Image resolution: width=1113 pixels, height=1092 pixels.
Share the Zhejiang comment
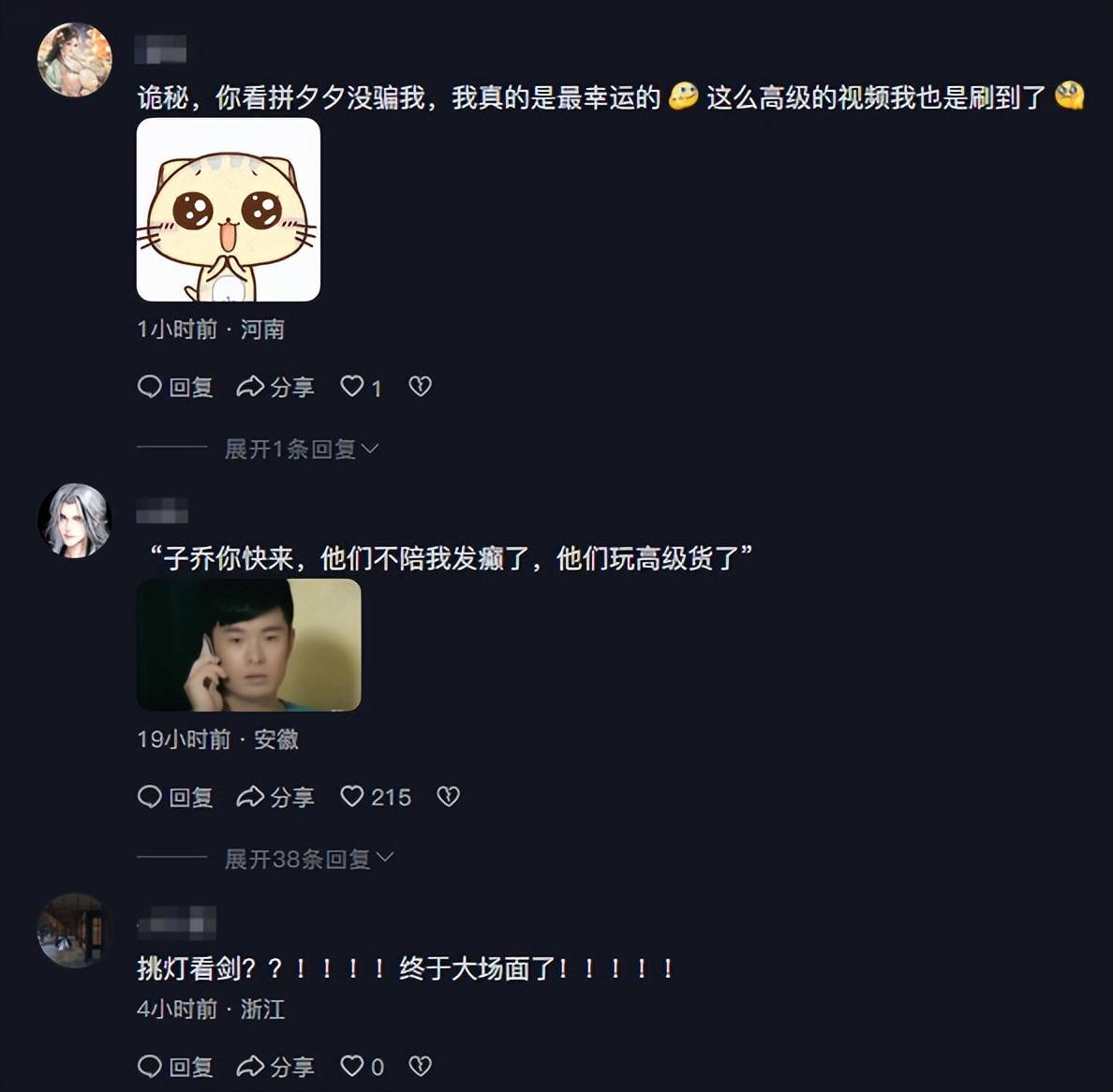[275, 1066]
